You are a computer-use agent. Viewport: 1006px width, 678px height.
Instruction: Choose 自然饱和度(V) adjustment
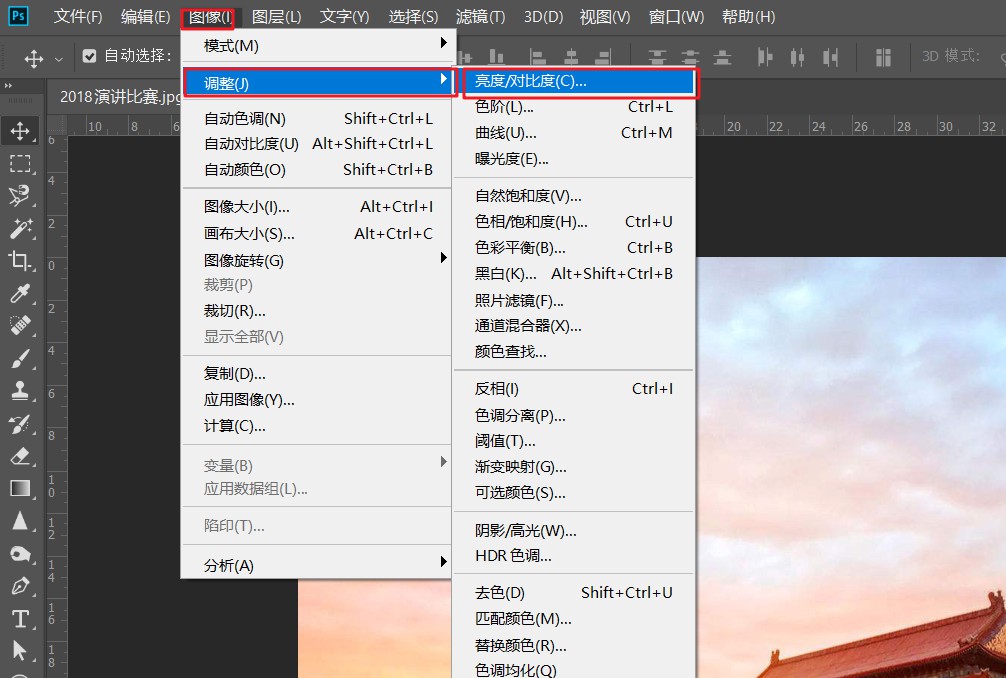pos(574,196)
